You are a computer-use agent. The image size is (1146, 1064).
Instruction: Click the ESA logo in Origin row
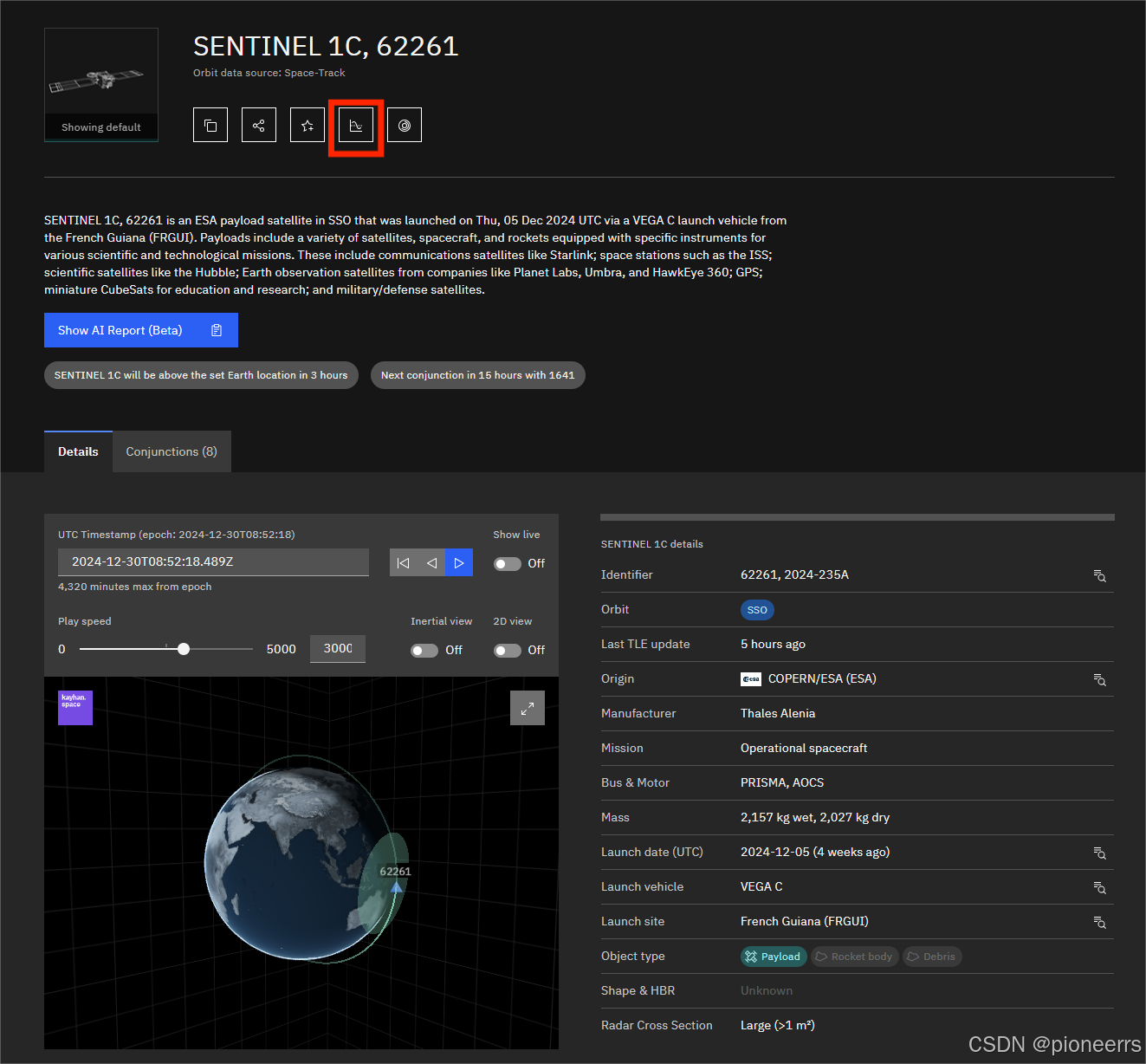[751, 679]
